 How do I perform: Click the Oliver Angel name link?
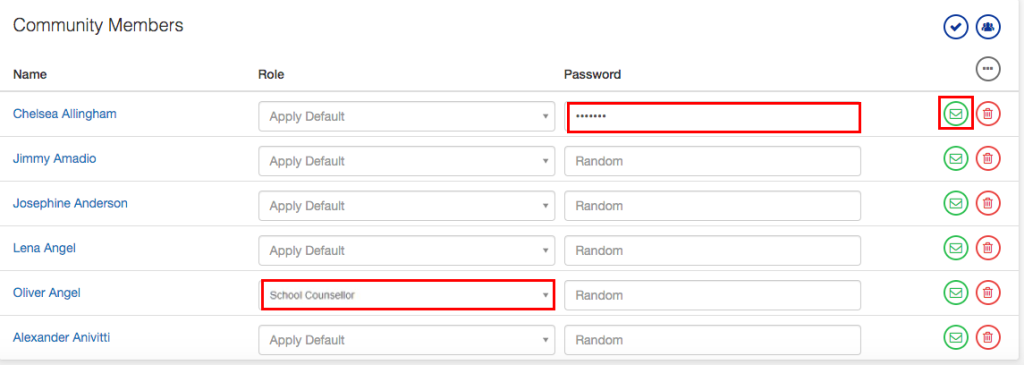click(47, 293)
